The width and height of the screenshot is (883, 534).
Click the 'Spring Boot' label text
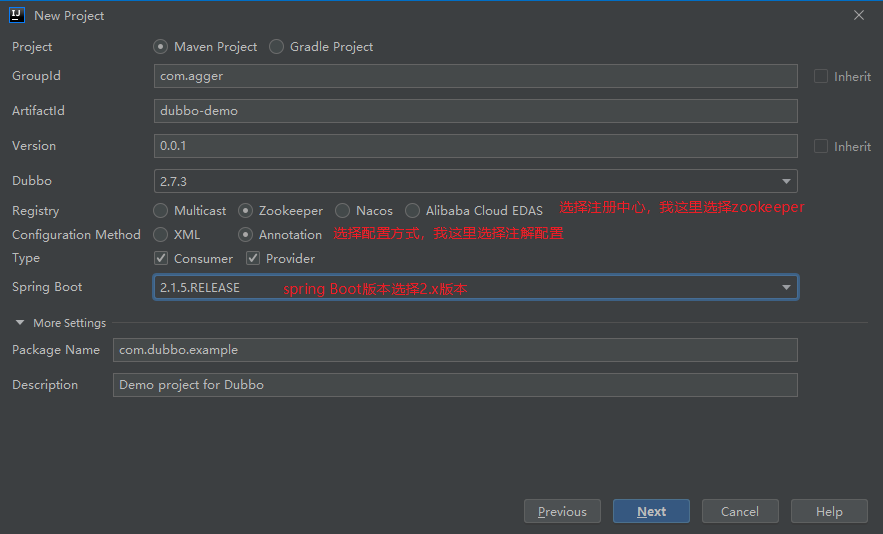tap(47, 287)
